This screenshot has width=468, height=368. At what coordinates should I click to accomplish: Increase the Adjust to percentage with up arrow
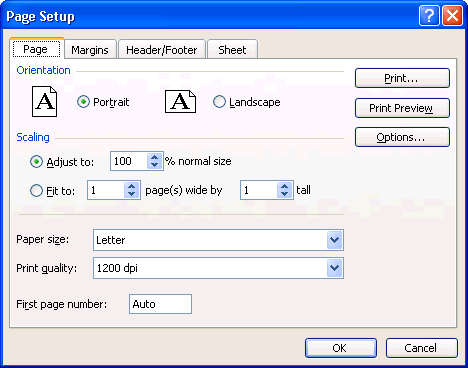[x=154, y=157]
